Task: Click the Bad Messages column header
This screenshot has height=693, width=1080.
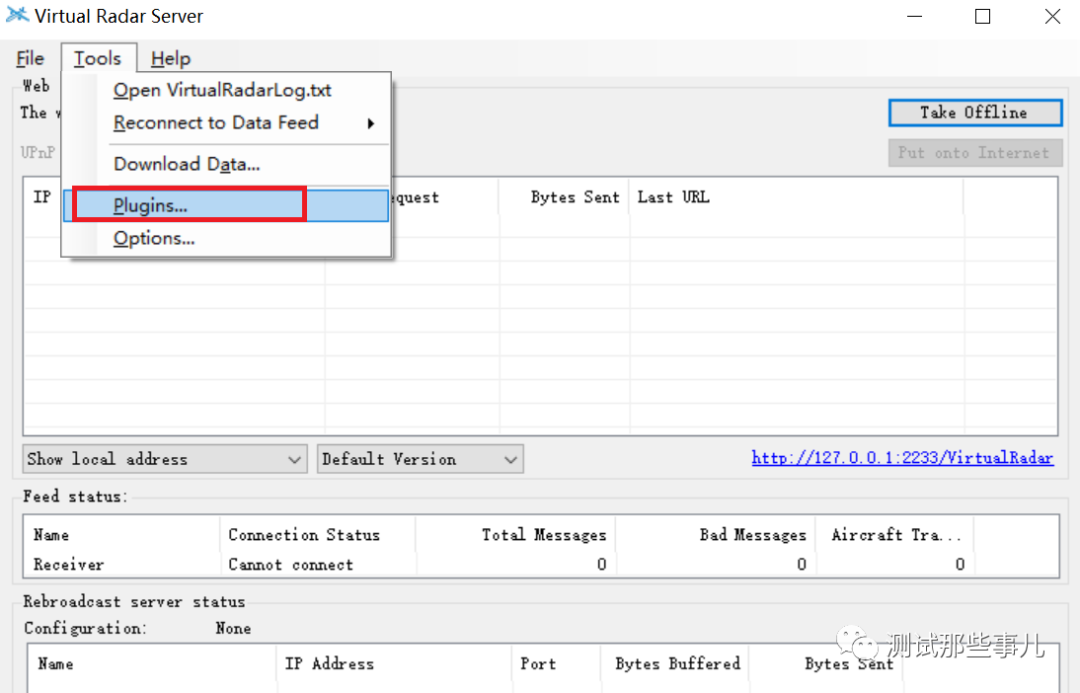Action: [x=716, y=535]
